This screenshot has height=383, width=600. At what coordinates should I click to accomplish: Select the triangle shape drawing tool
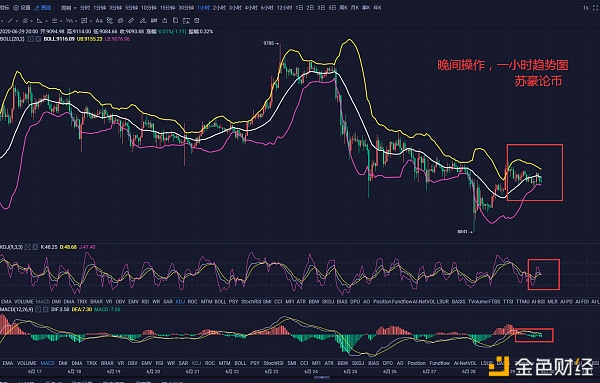click(39, 21)
